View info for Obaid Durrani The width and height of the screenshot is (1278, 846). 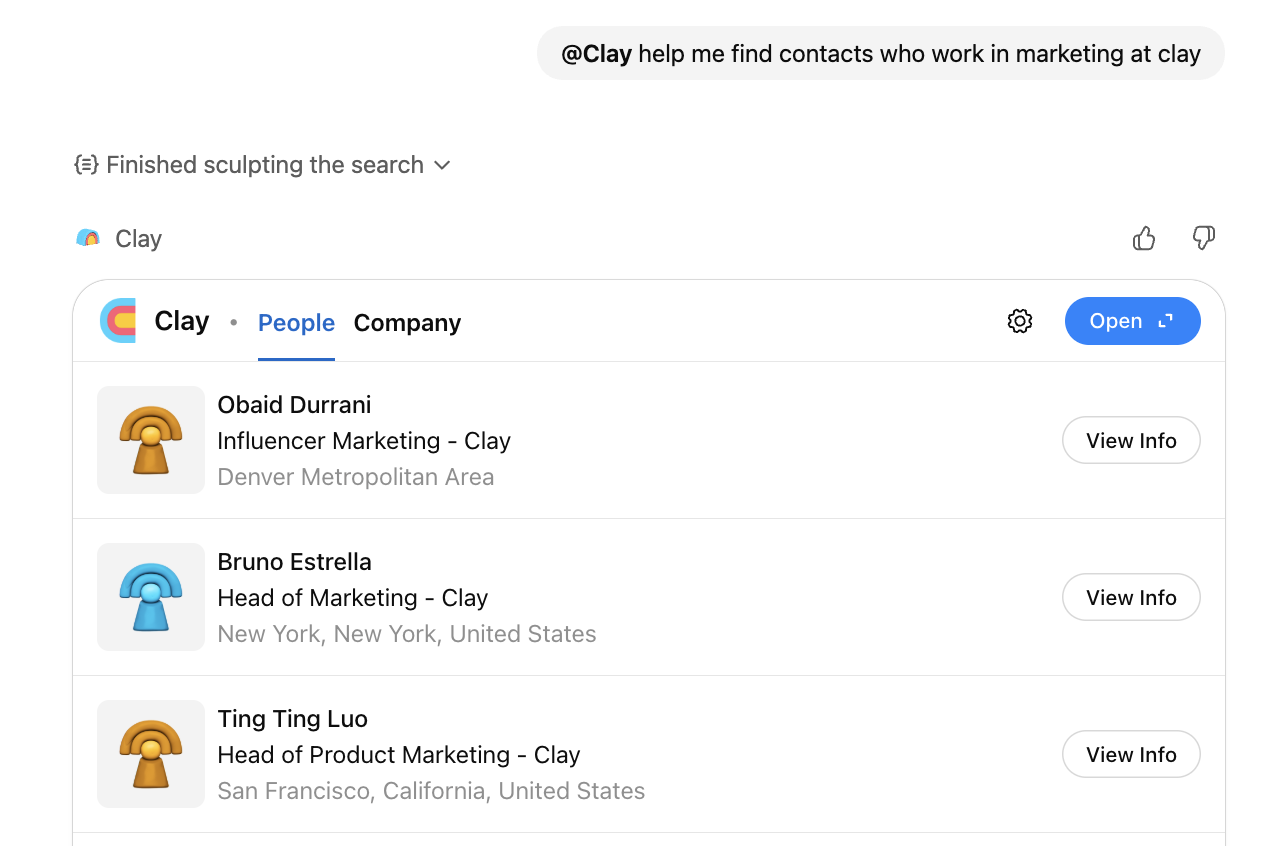1131,440
